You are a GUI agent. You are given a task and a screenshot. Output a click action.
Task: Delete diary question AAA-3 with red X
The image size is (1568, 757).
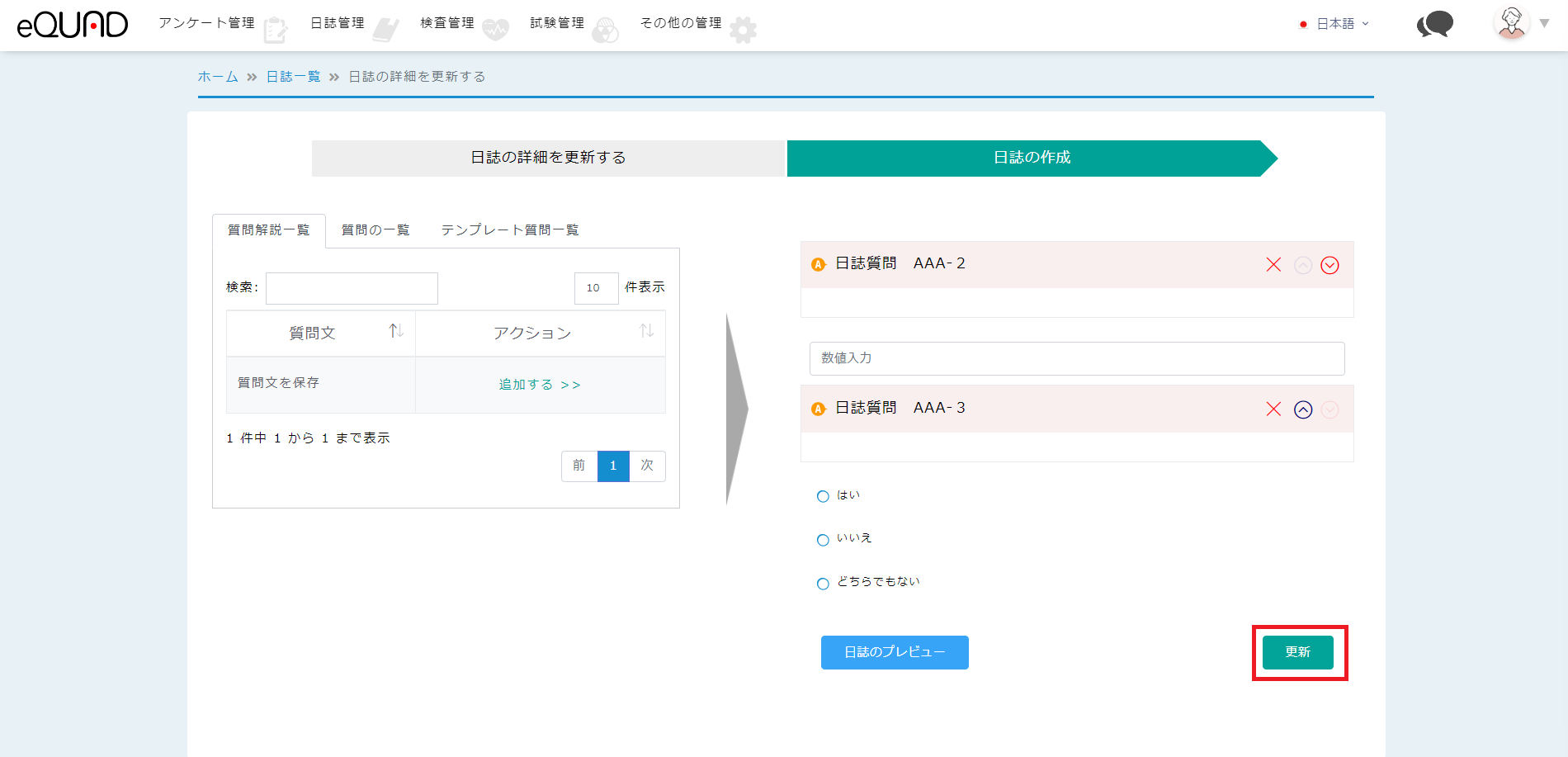click(1273, 409)
